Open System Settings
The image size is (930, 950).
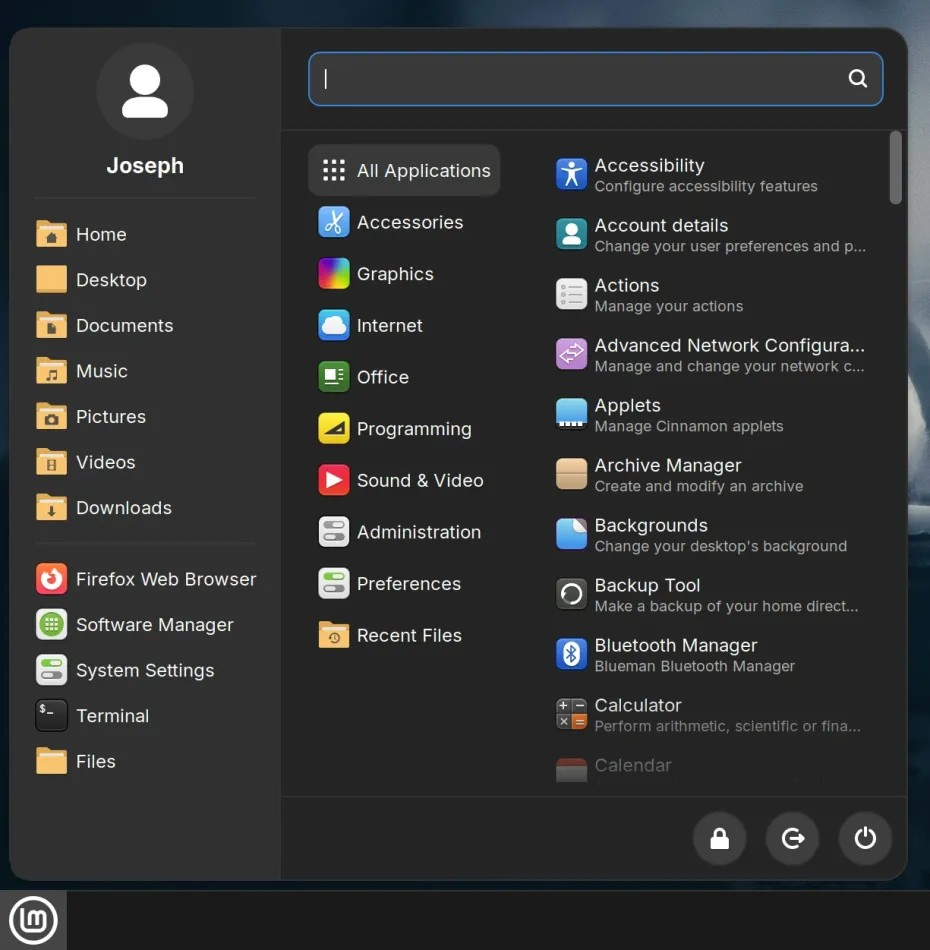145,670
